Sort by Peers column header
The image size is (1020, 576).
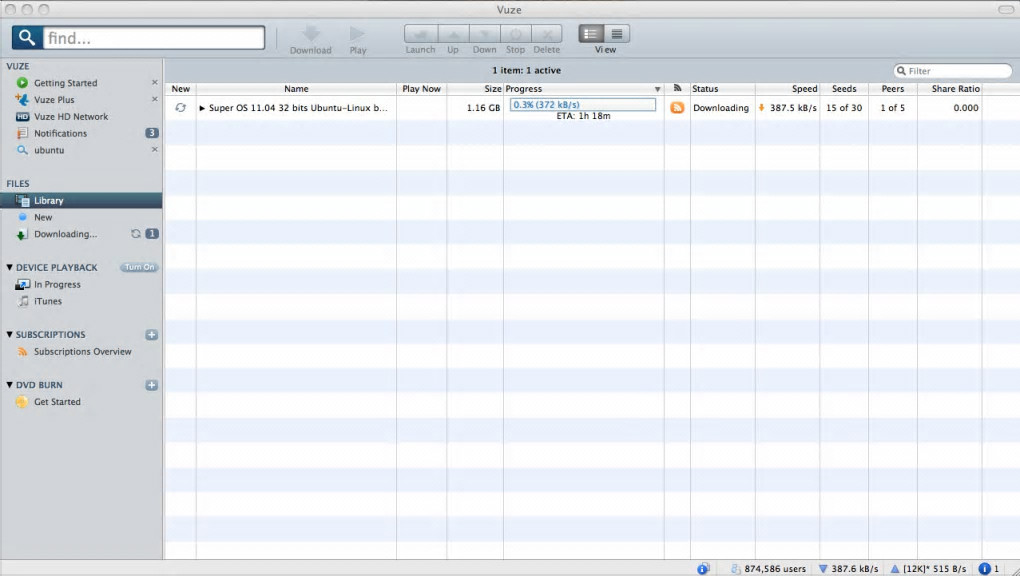pyautogui.click(x=892, y=89)
